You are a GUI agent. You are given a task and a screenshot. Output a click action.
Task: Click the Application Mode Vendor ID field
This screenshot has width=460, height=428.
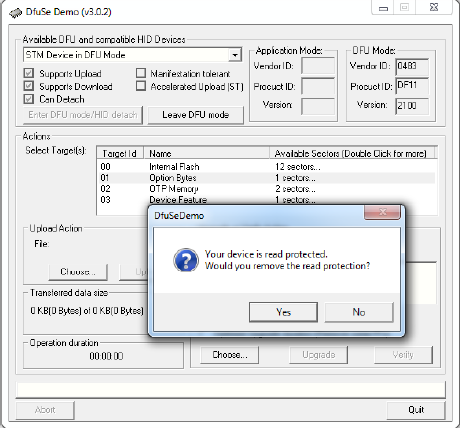tap(318, 66)
